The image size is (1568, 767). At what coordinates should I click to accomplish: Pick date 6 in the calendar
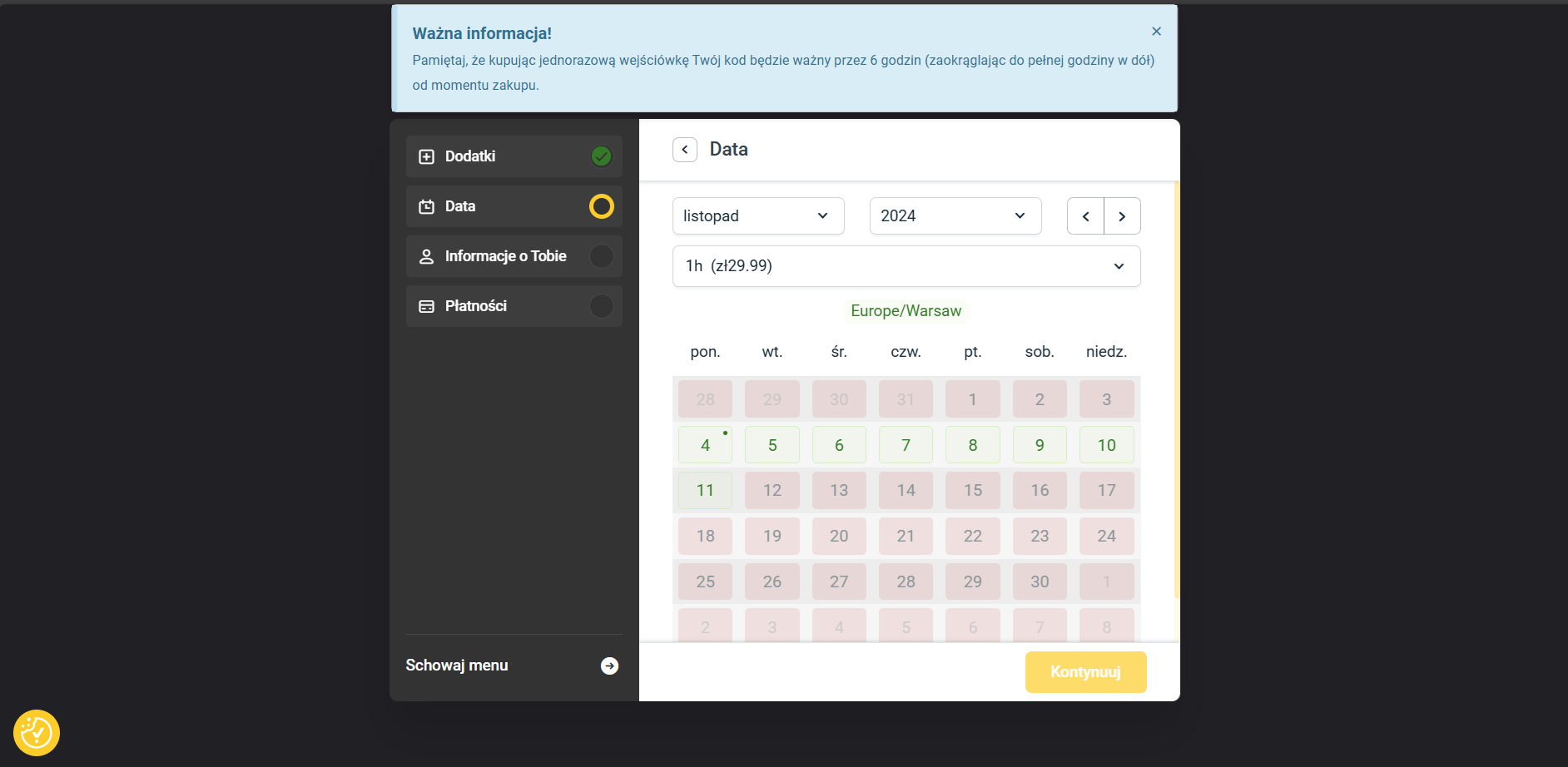(x=839, y=445)
